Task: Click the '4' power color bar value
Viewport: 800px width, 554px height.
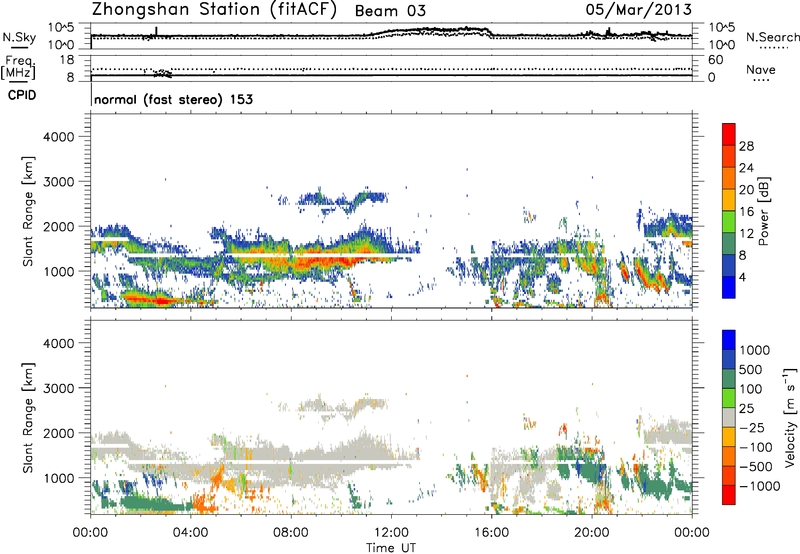Action: pyautogui.click(x=743, y=278)
